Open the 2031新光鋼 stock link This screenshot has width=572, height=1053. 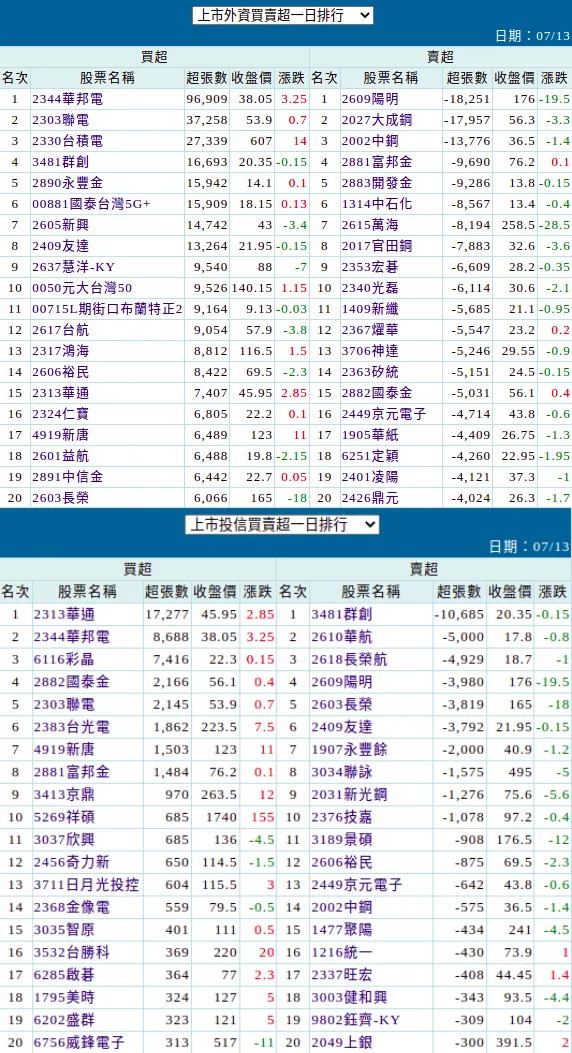pyautogui.click(x=349, y=795)
